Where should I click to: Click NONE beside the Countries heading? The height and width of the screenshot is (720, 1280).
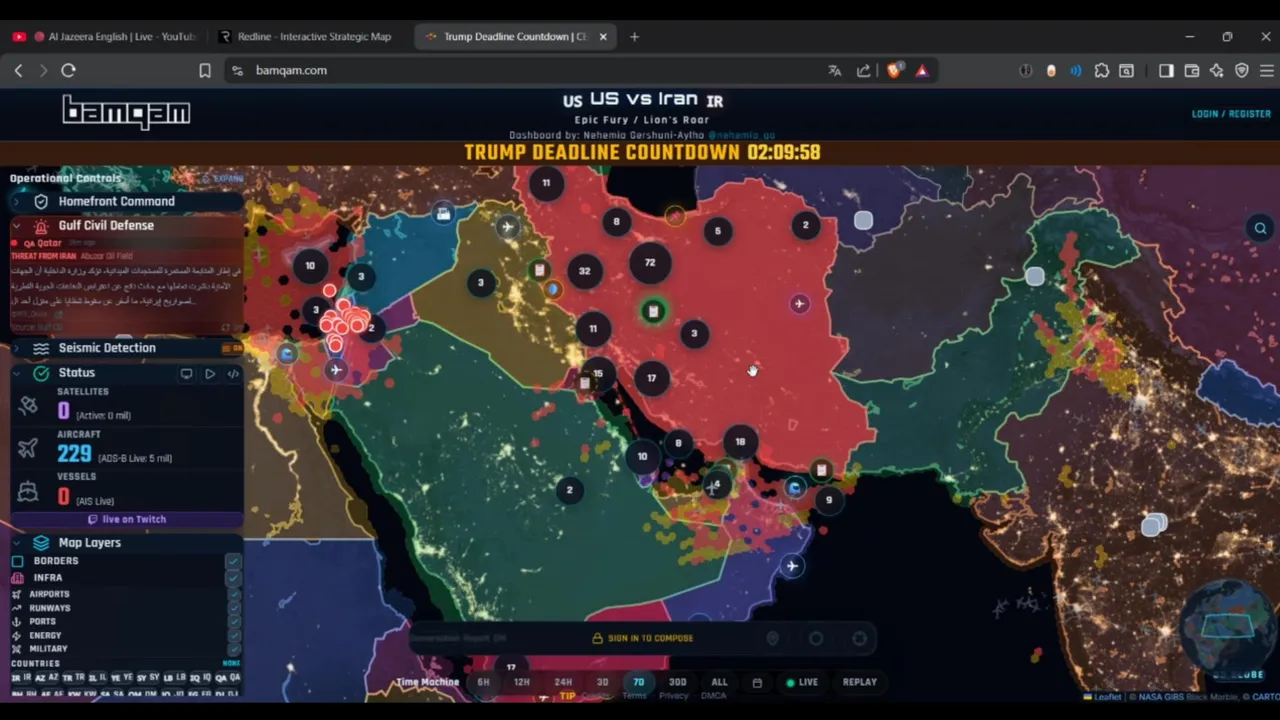tap(231, 663)
